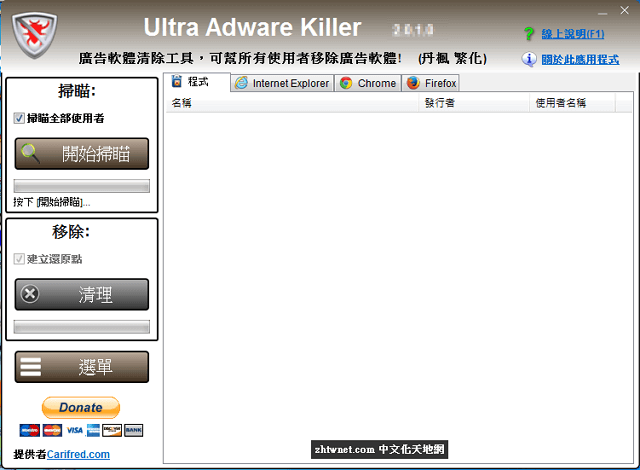Open the 選單 menu button
This screenshot has width=640, height=470.
82,367
